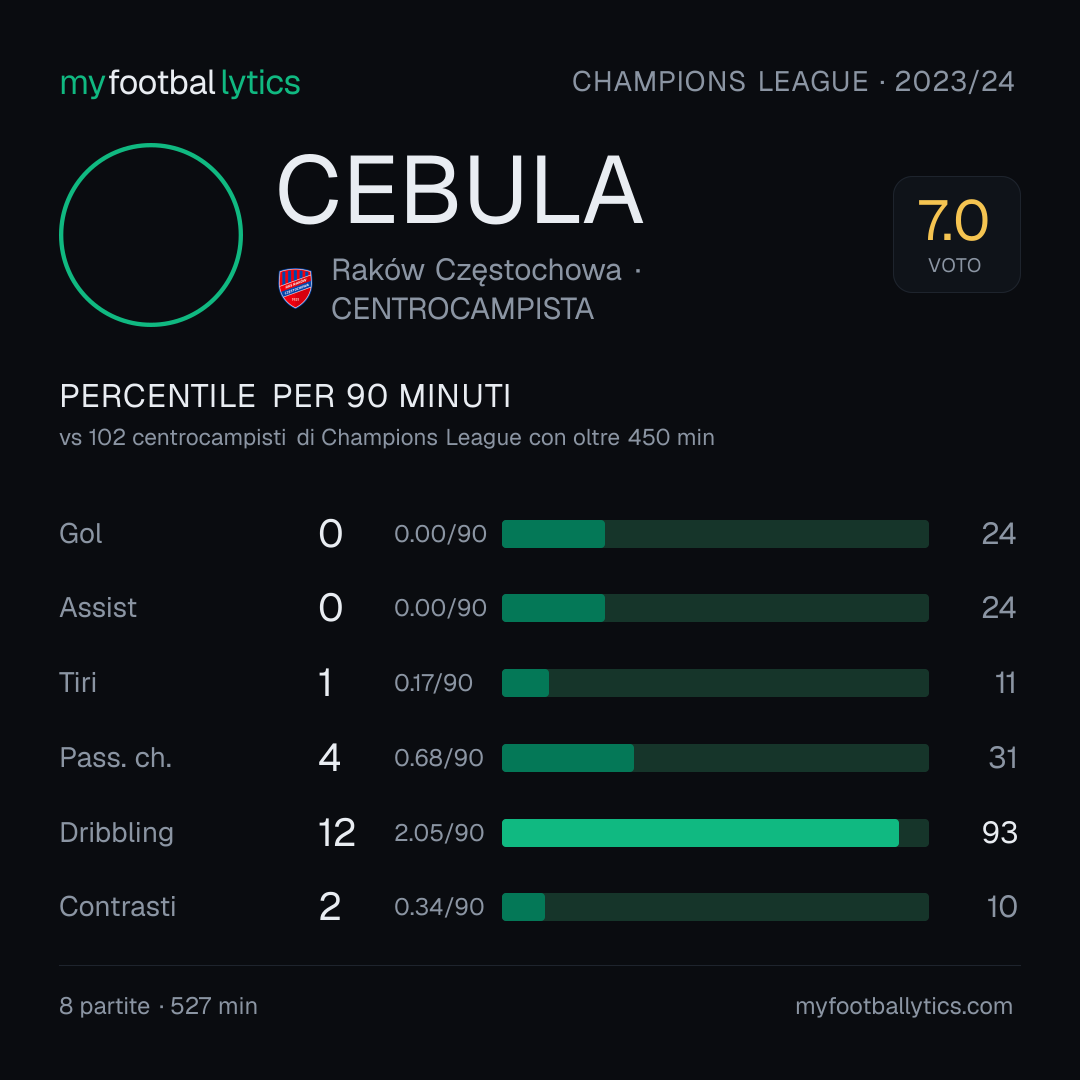This screenshot has width=1080, height=1080.
Task: Click the Assist percentile bar
Action: click(x=715, y=608)
